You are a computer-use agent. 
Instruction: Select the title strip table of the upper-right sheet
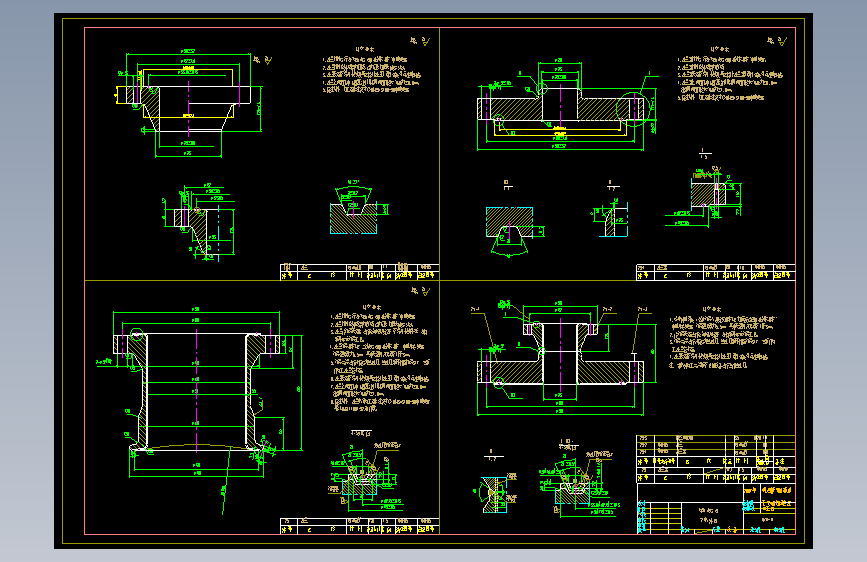click(715, 272)
